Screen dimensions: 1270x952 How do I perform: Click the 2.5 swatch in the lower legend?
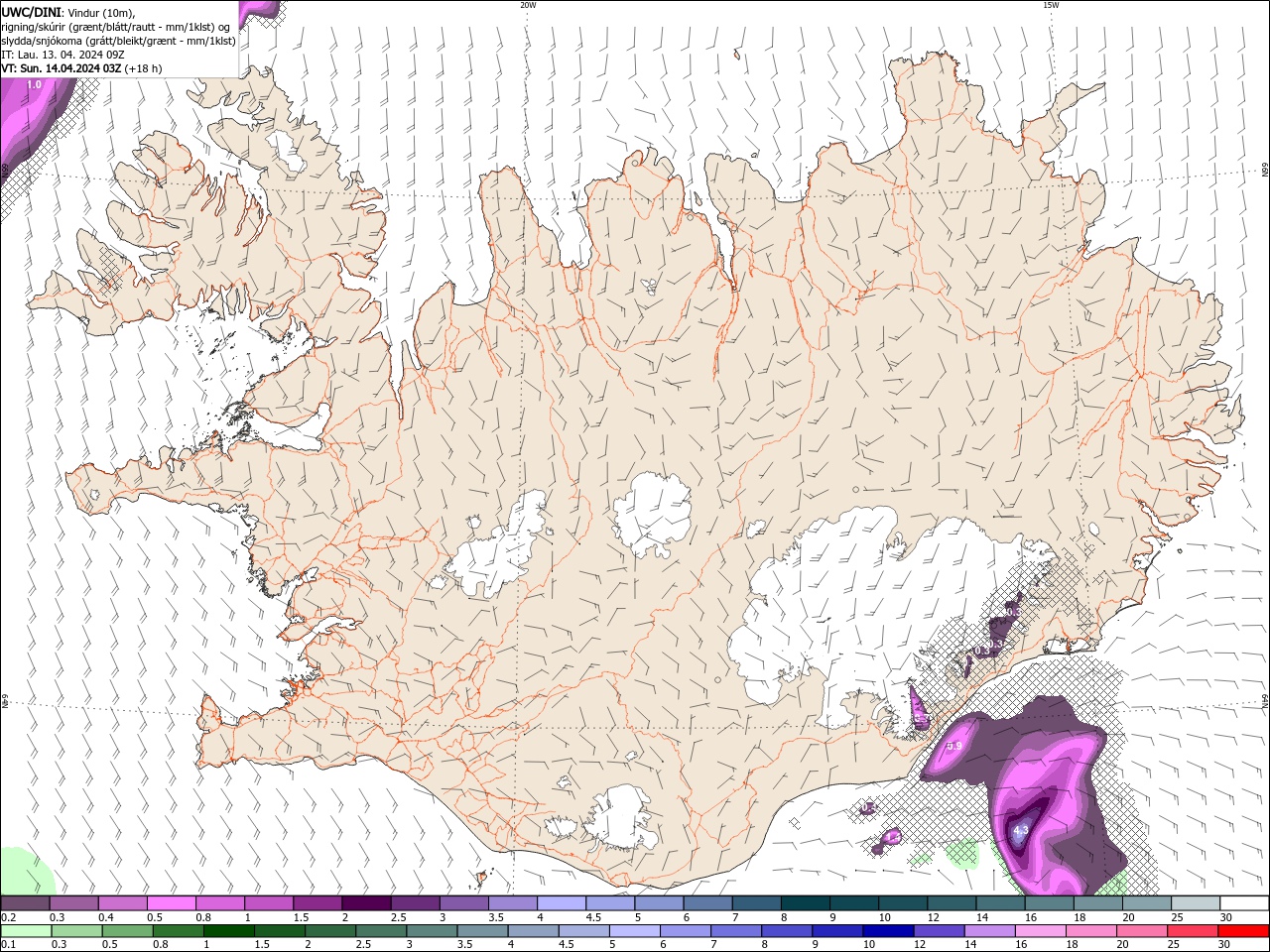click(381, 931)
